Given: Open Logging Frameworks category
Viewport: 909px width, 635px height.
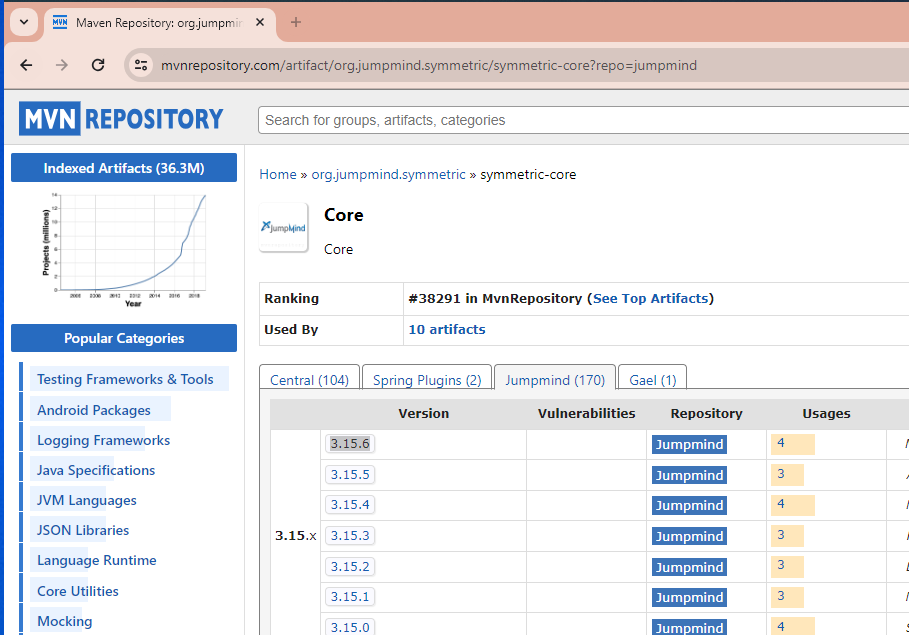Looking at the screenshot, I should point(103,440).
